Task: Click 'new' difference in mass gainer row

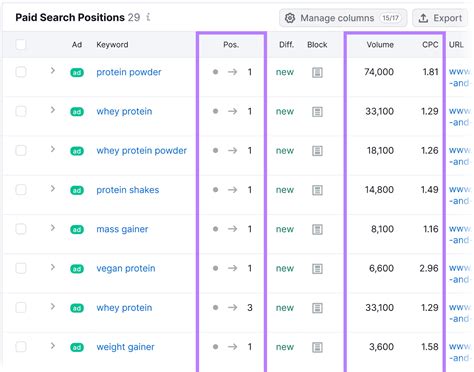Action: click(285, 229)
